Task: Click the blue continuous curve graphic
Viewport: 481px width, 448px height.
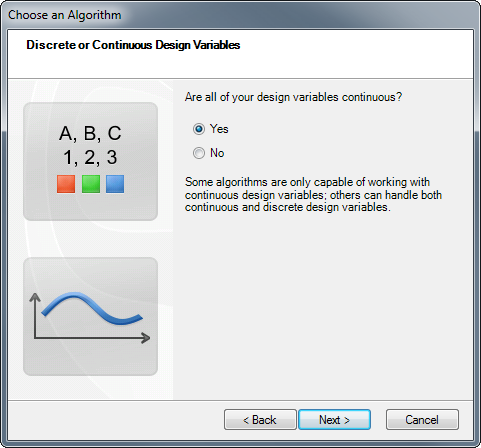Action: pyautogui.click(x=92, y=309)
